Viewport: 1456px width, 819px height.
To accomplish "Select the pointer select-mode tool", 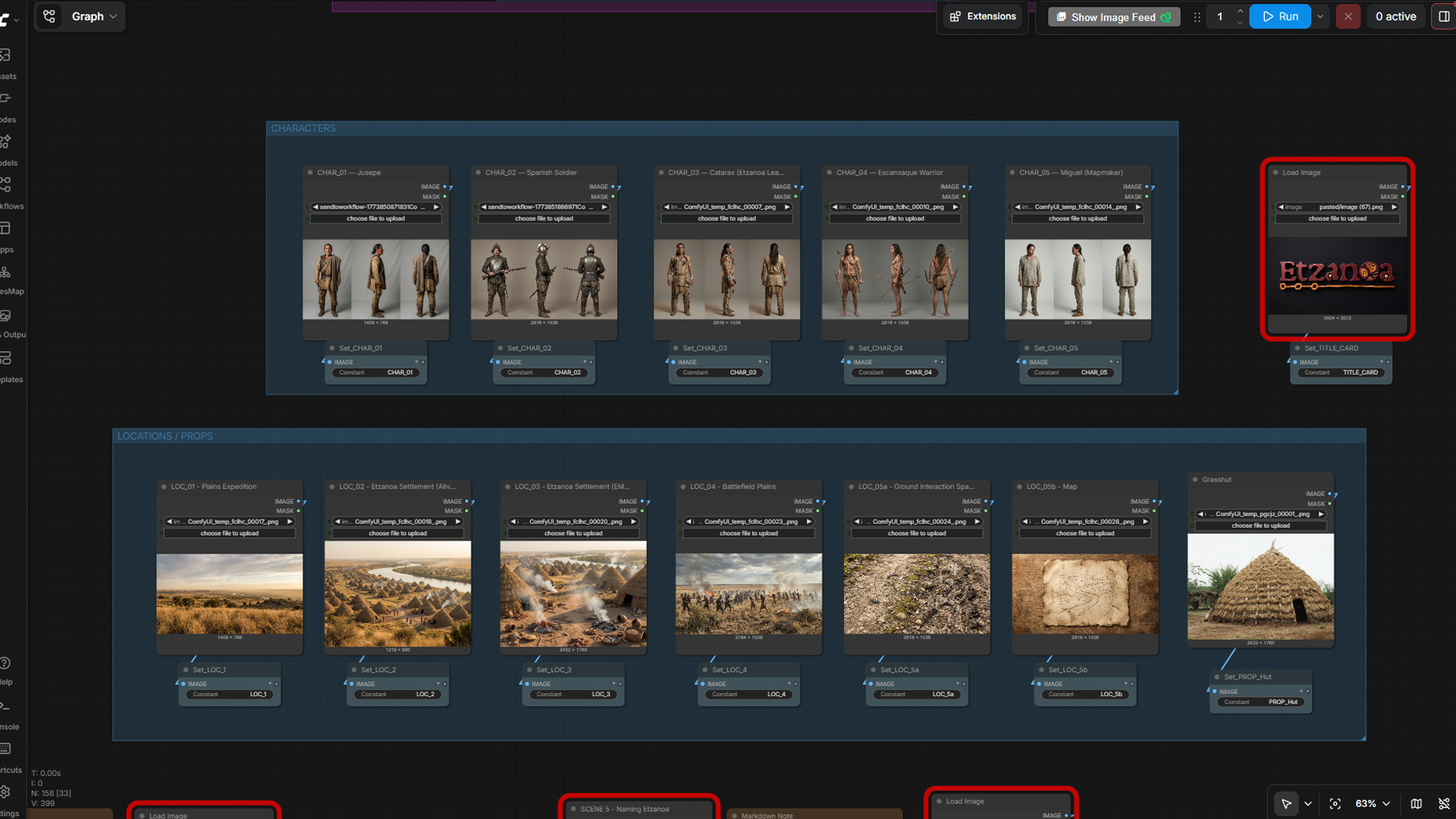I will coord(1286,803).
